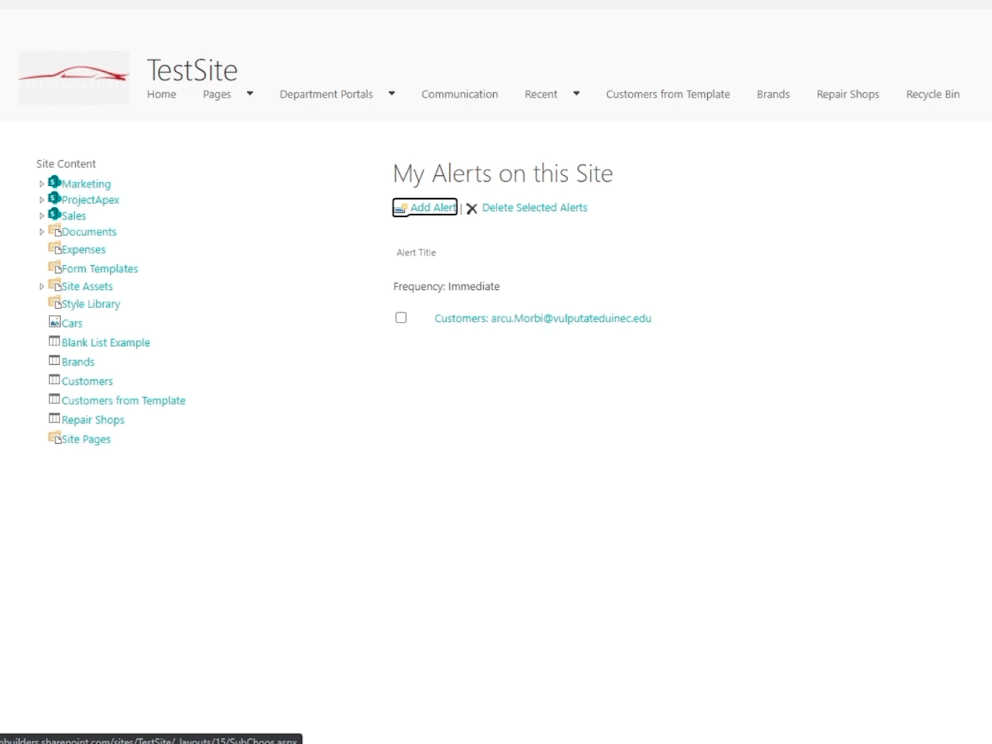Click the TestSite car logo
Image resolution: width=992 pixels, height=744 pixels.
pyautogui.click(x=74, y=77)
